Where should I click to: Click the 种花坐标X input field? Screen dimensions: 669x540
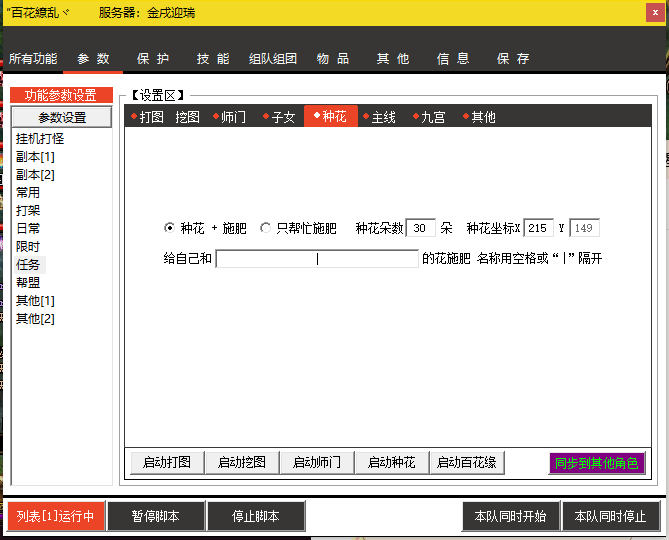point(538,228)
